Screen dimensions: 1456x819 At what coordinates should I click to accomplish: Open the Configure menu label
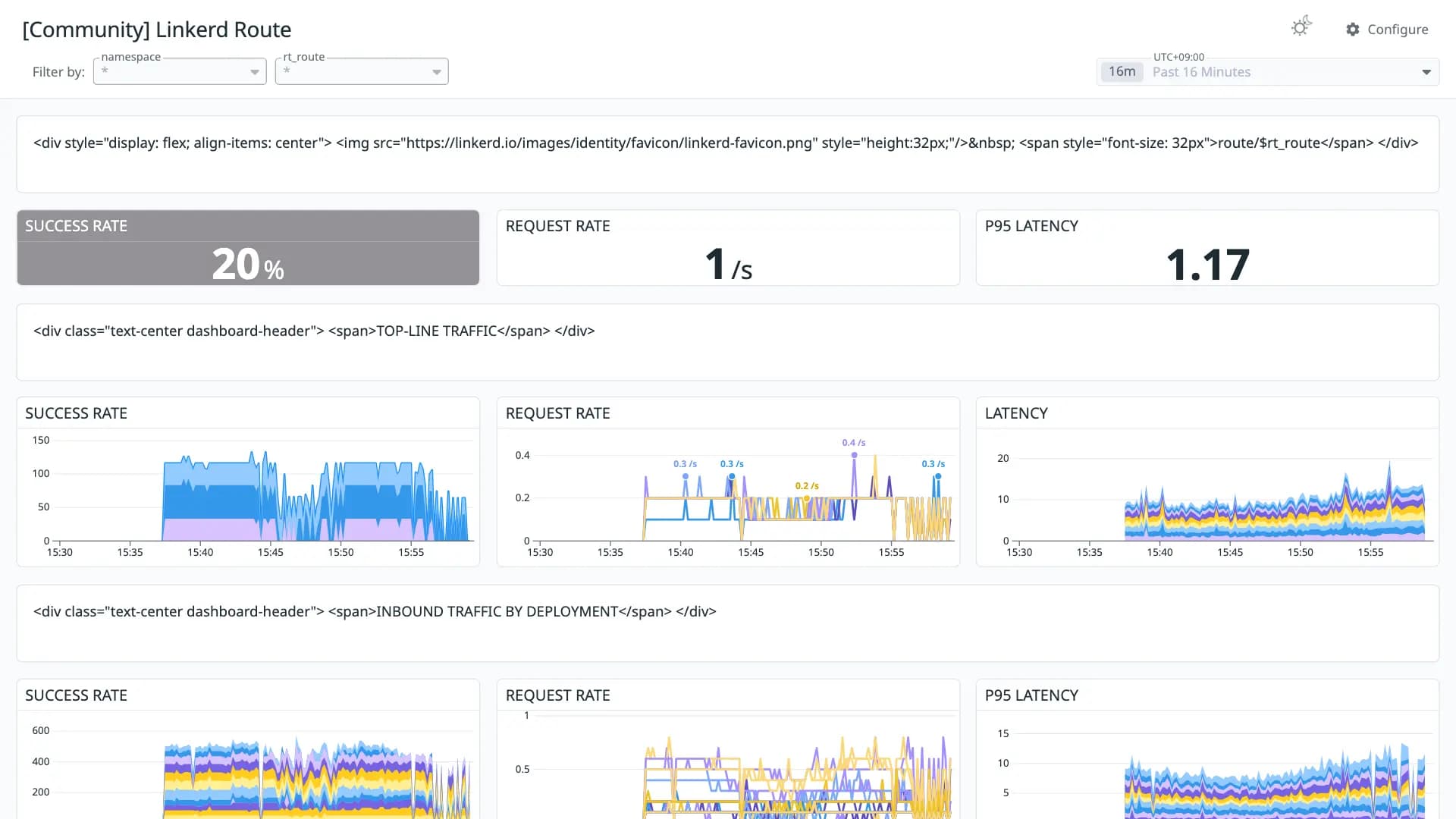pos(1398,30)
